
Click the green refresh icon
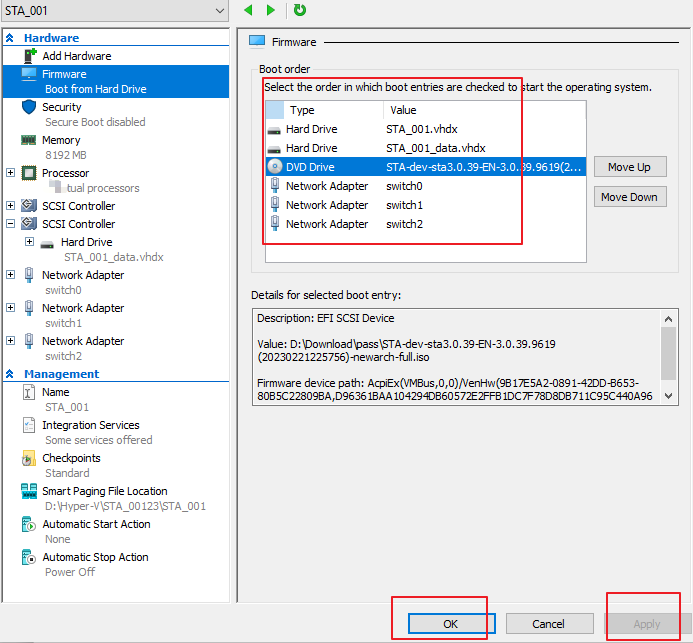click(299, 10)
